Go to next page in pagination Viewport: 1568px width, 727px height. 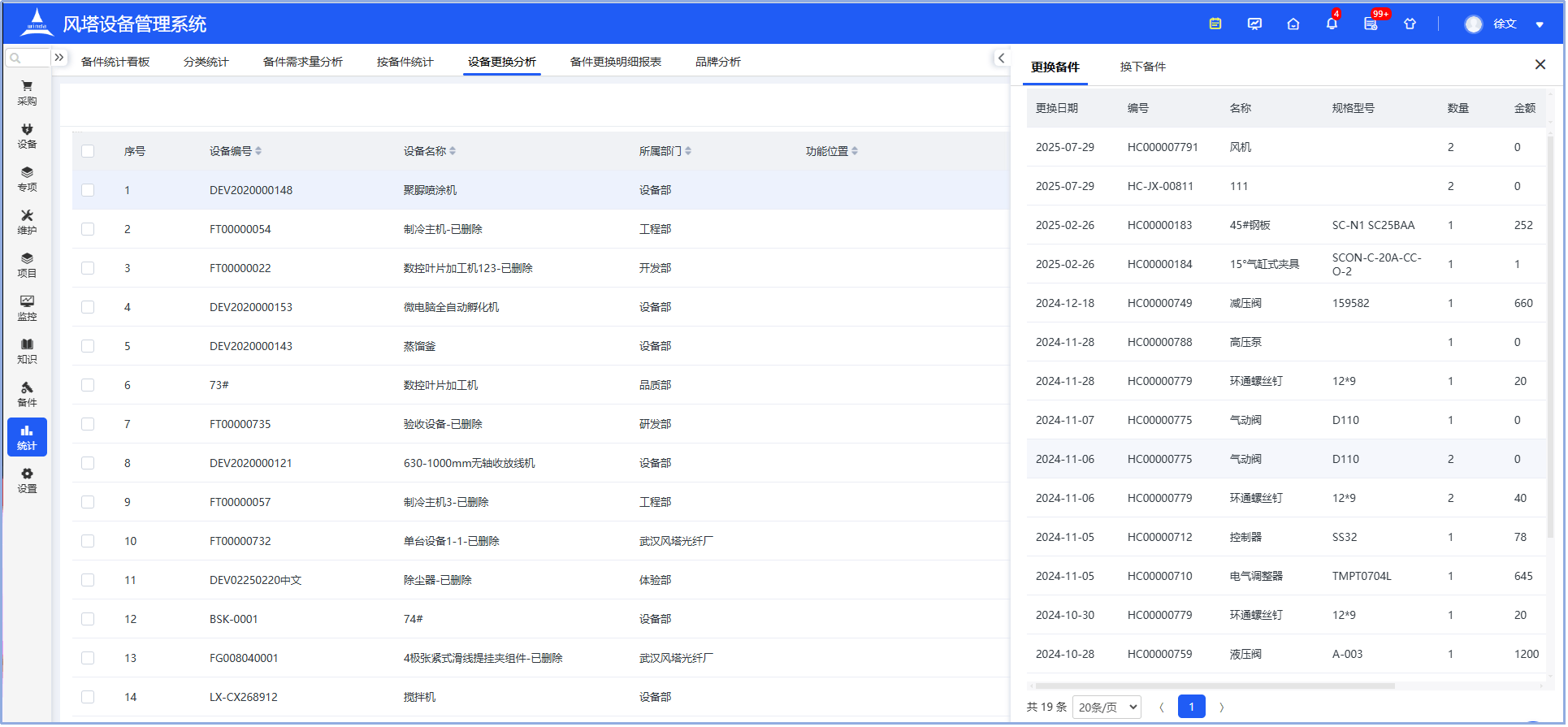point(1221,707)
